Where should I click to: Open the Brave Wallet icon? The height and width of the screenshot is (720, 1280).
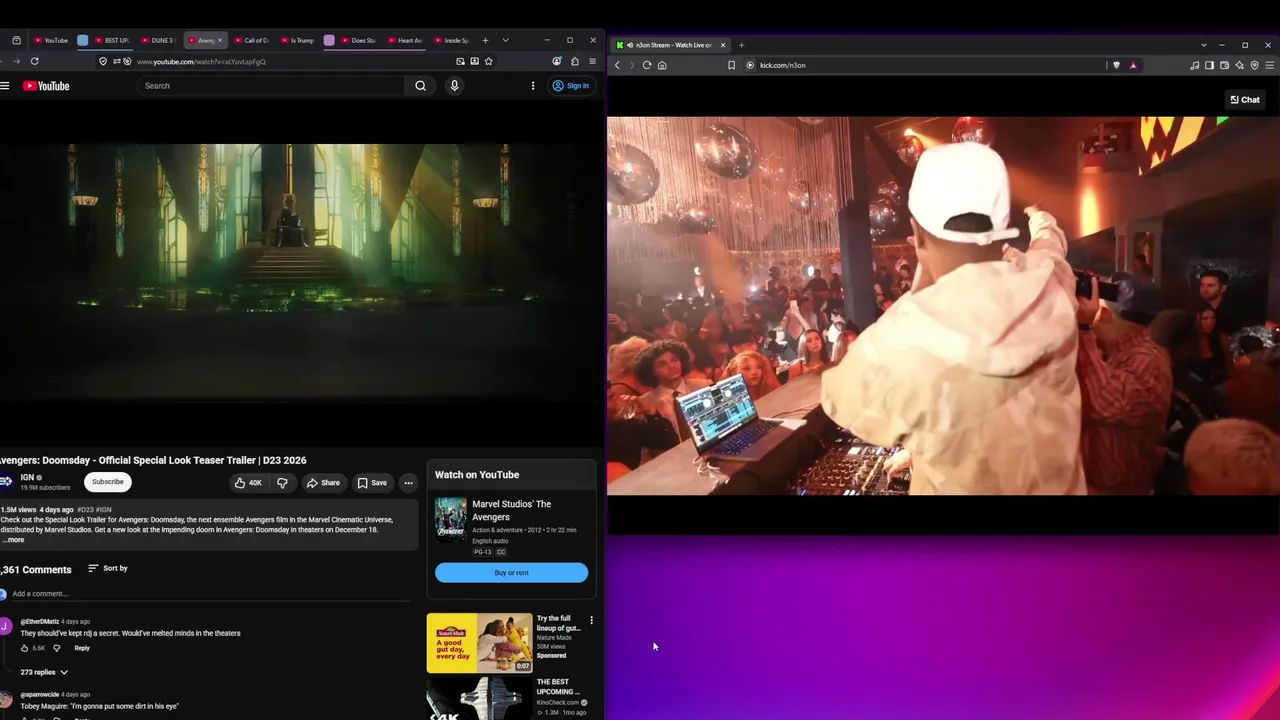1224,65
